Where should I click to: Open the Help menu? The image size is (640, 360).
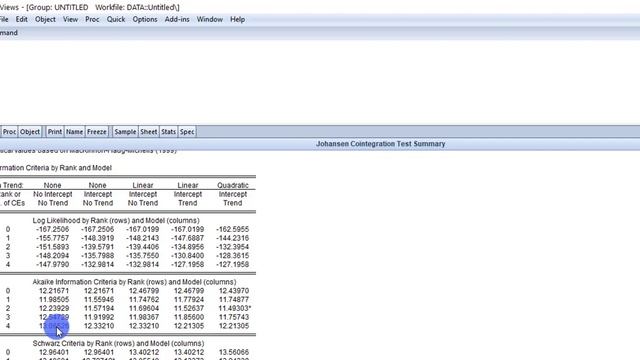tap(238, 19)
